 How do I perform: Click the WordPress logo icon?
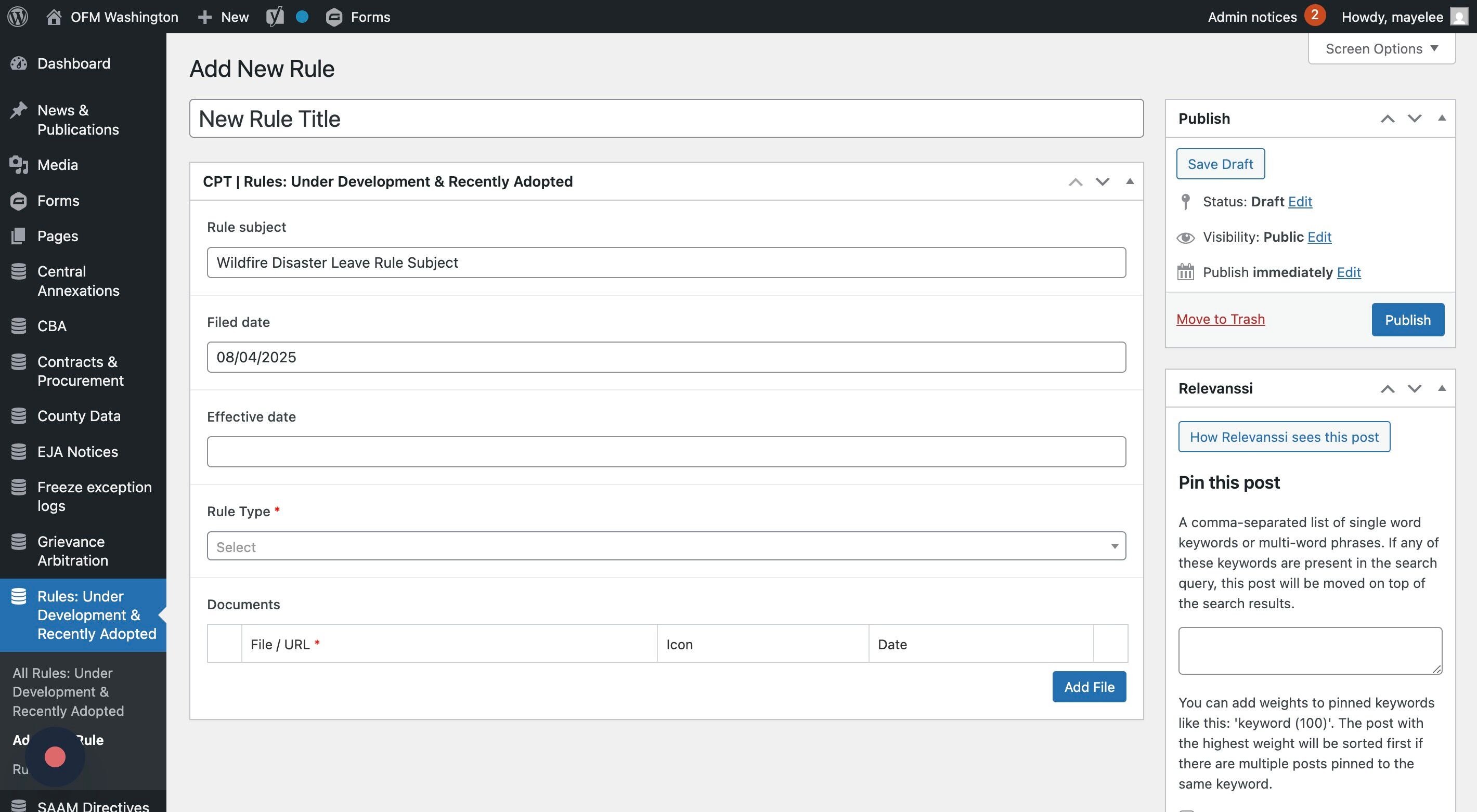[x=18, y=17]
